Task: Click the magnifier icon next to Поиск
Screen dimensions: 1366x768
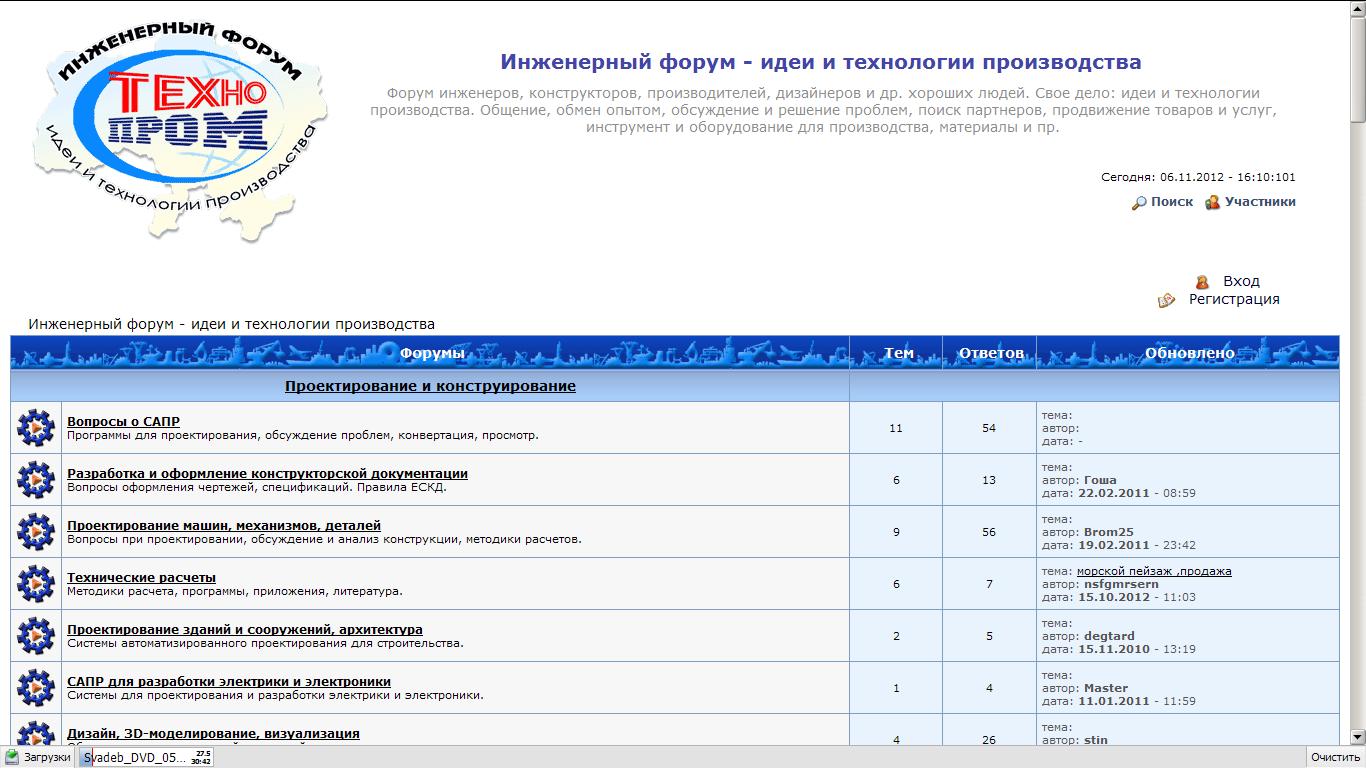Action: [x=1139, y=203]
